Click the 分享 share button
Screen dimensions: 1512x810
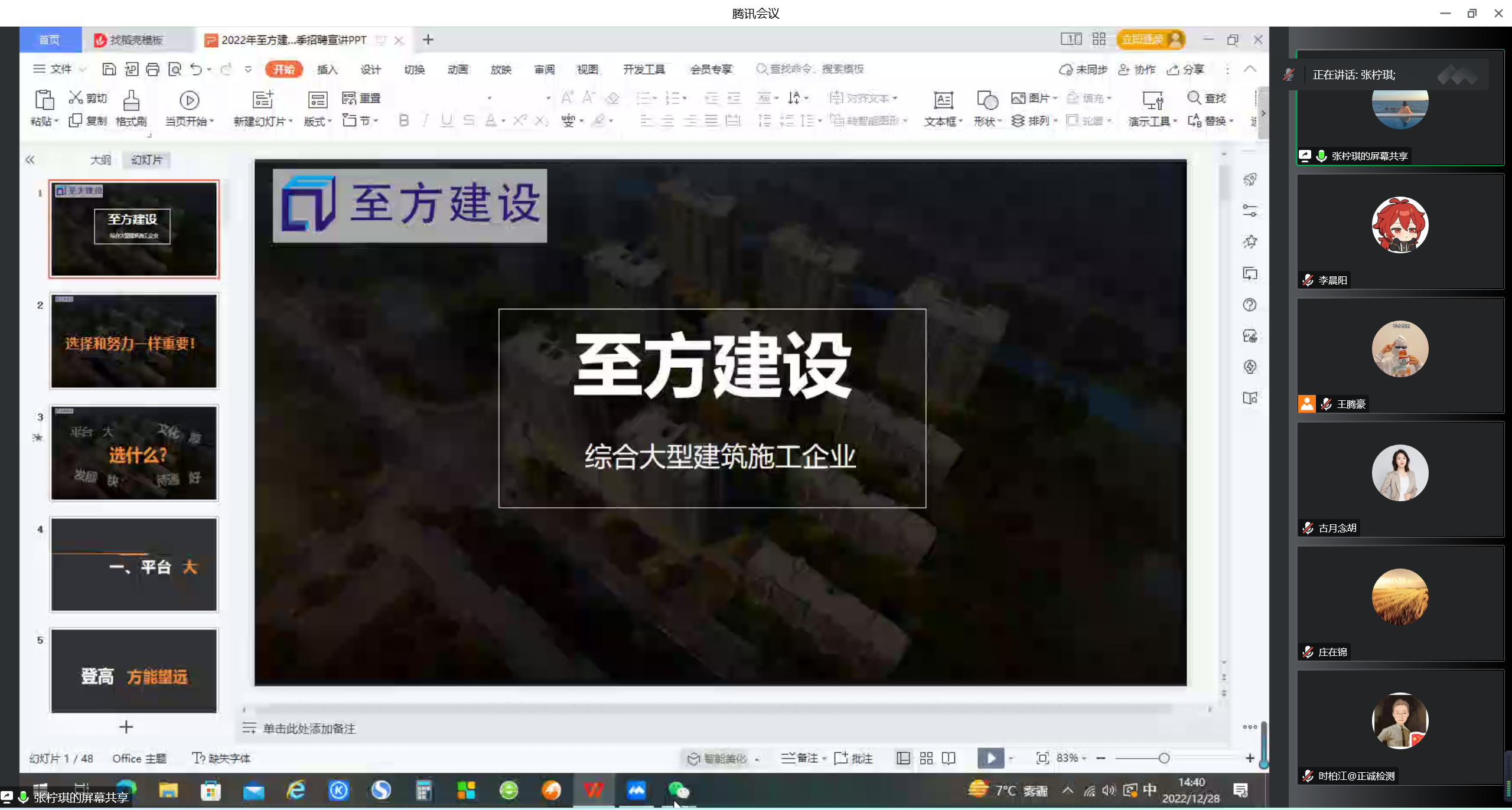1185,69
